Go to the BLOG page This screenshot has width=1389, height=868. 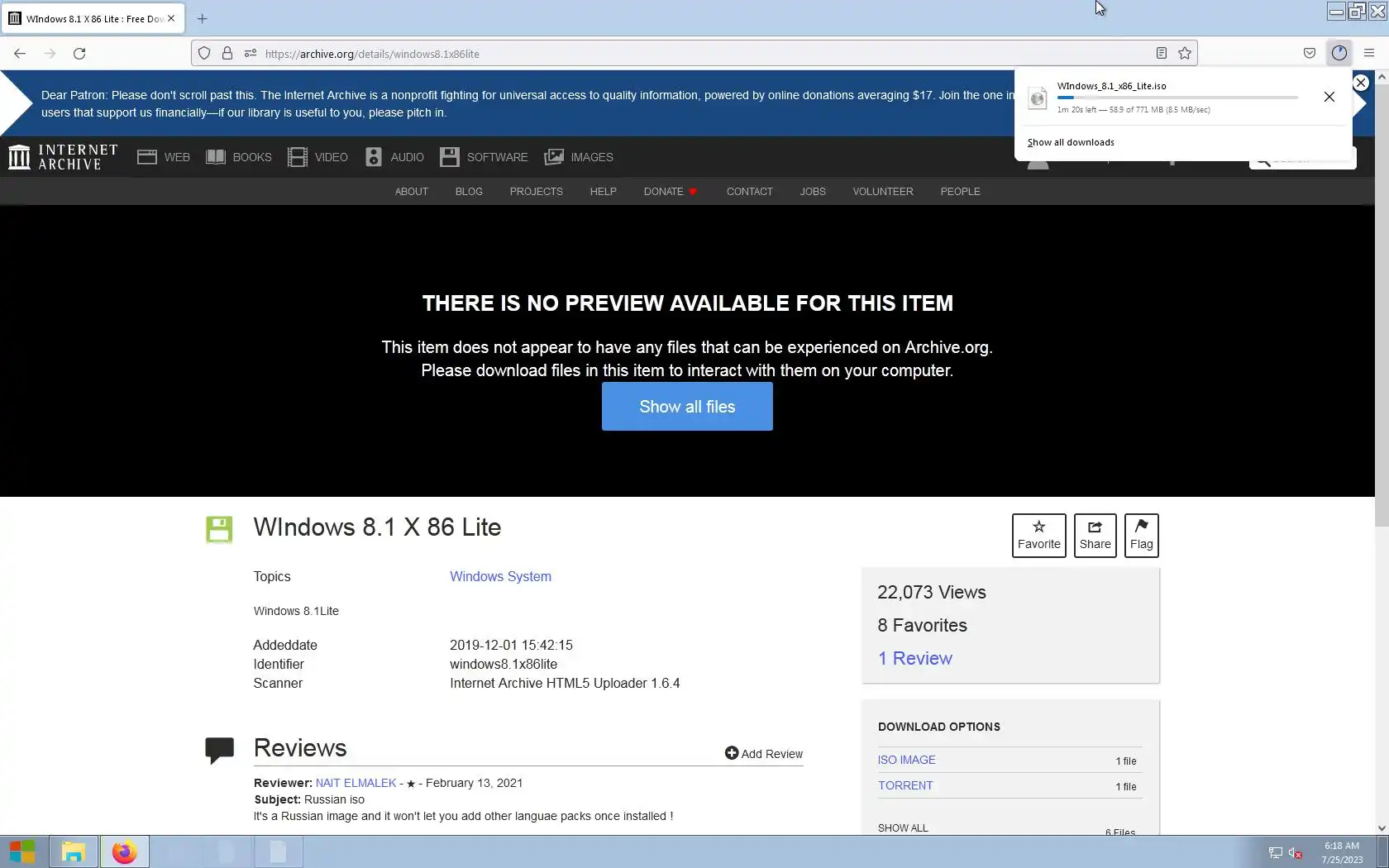[x=469, y=192]
